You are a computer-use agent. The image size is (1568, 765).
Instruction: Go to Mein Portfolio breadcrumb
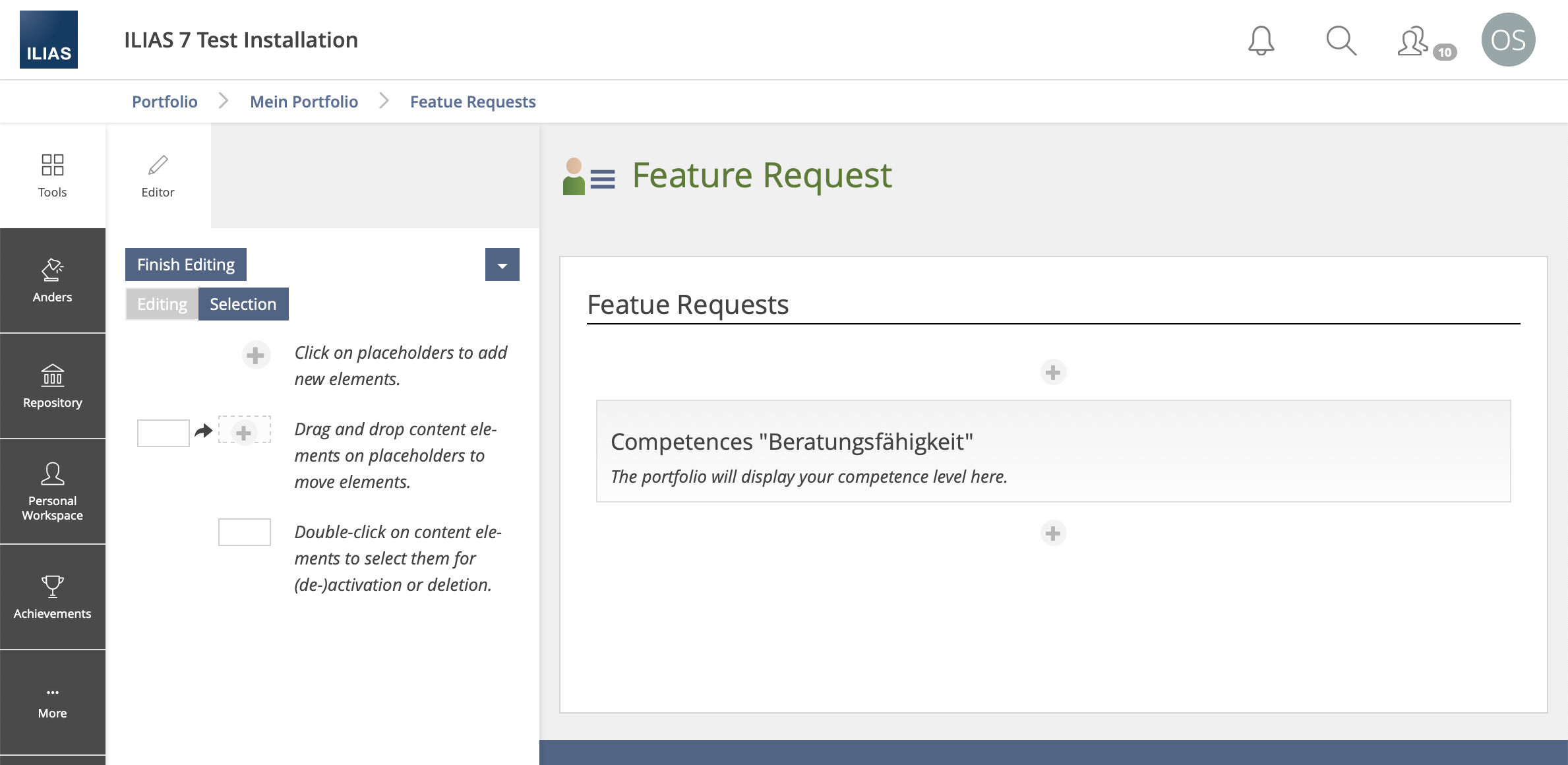coord(304,102)
